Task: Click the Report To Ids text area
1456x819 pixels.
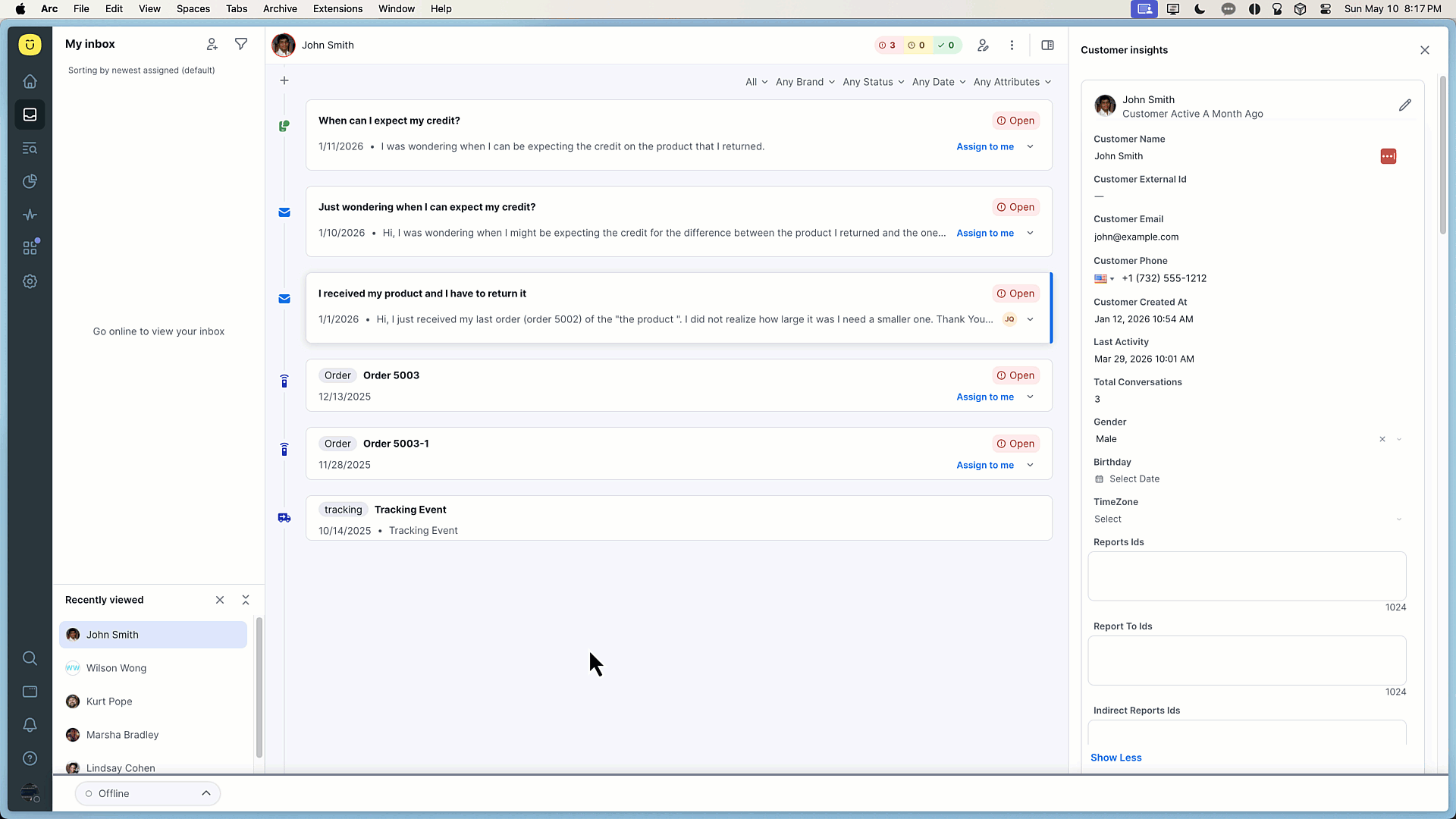Action: tap(1247, 661)
